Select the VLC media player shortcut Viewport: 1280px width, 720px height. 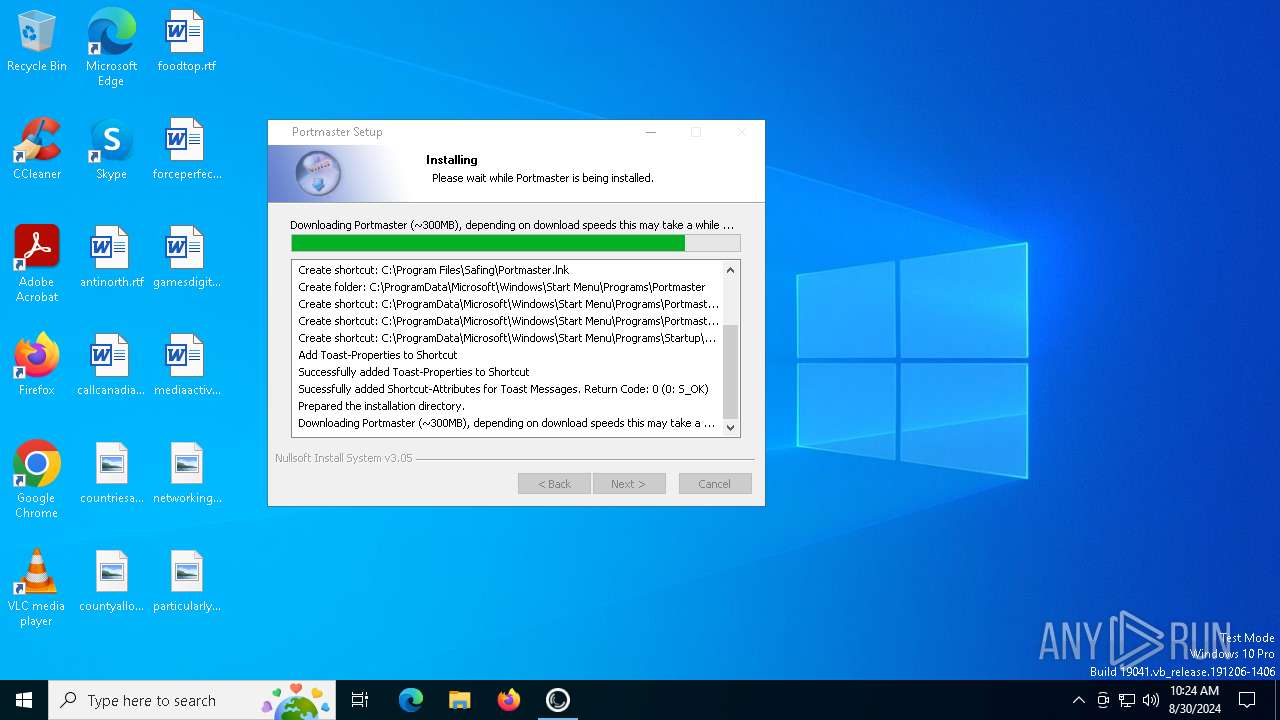37,588
